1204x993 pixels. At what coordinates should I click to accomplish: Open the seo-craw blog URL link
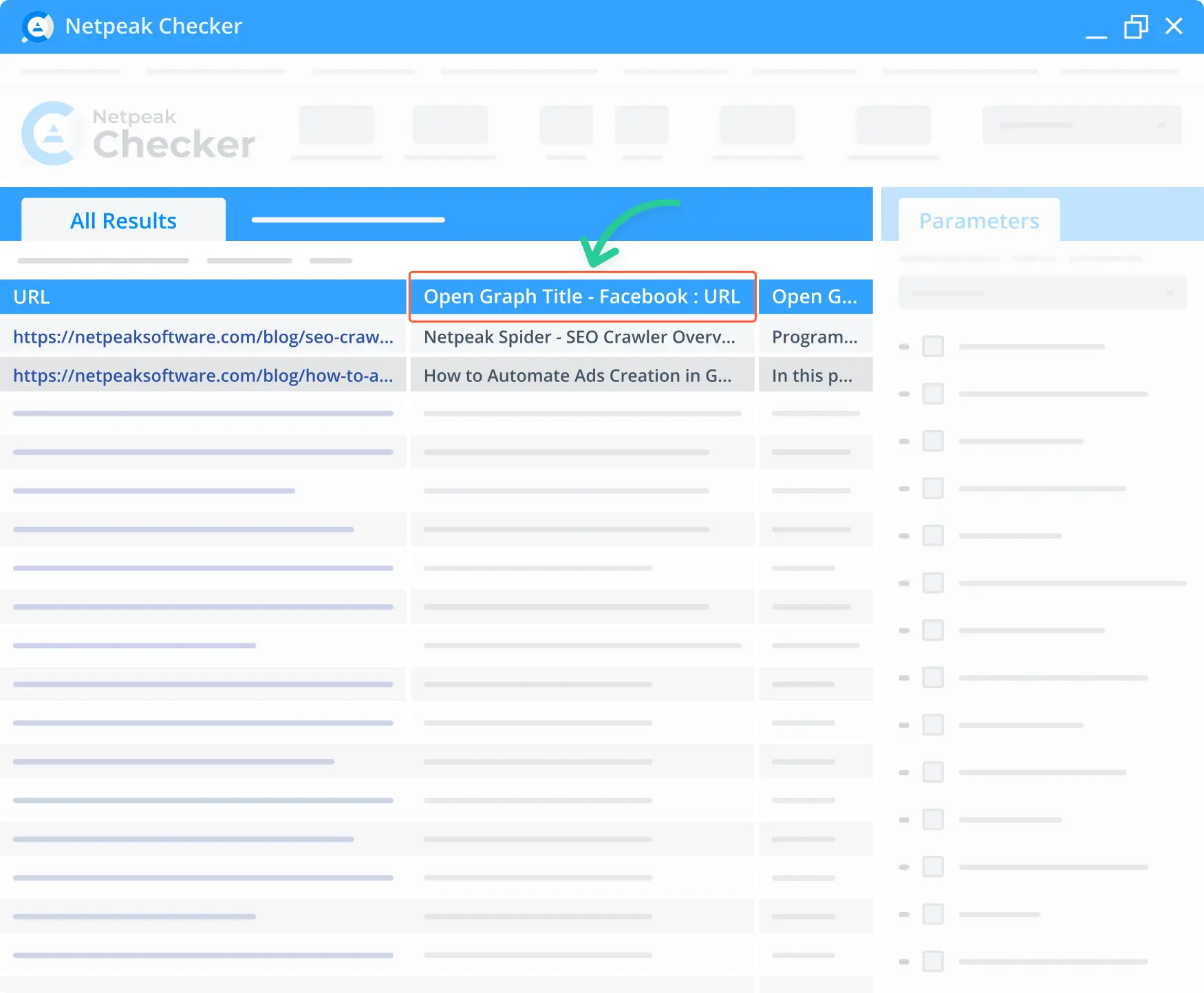point(203,337)
